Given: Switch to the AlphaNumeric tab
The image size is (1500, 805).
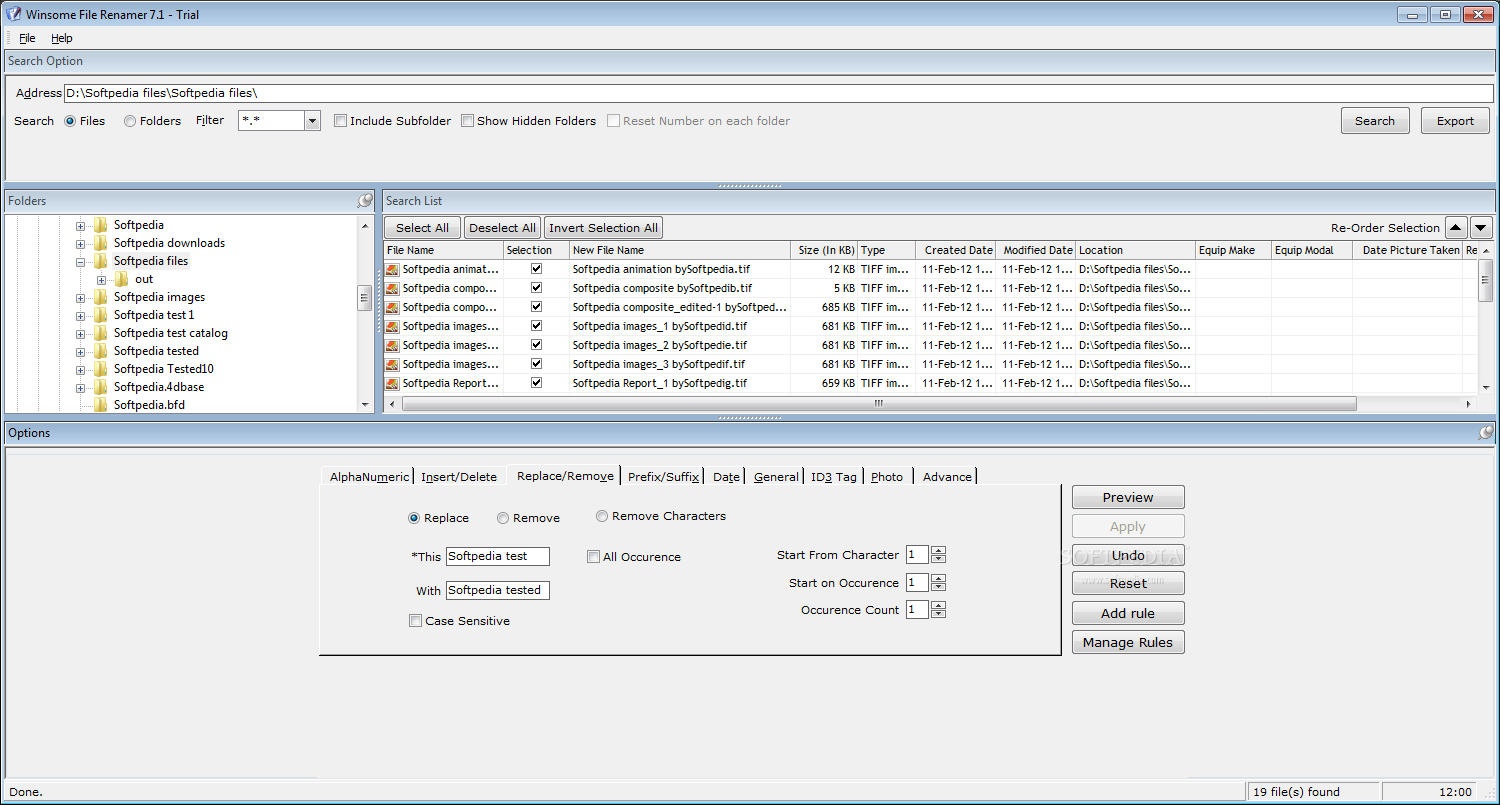Looking at the screenshot, I should coord(369,477).
